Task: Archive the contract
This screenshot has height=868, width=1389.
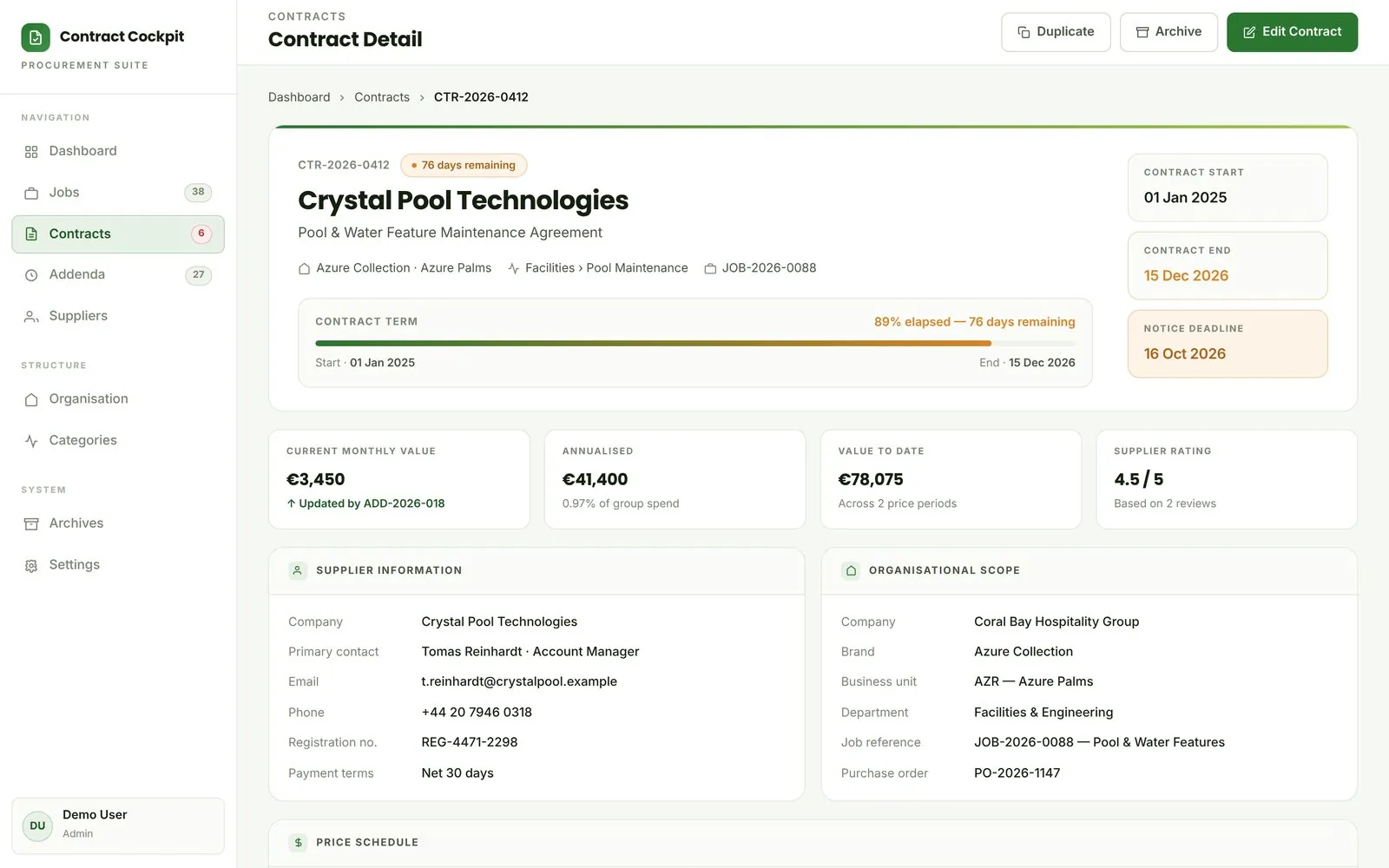Action: 1168,32
